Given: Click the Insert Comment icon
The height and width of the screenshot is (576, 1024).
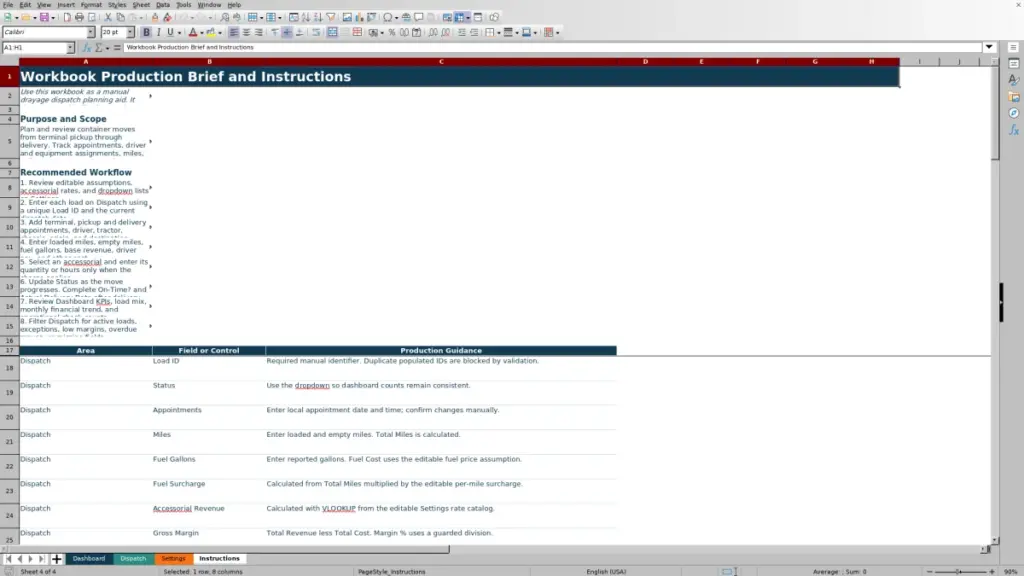Looking at the screenshot, I should (419, 18).
